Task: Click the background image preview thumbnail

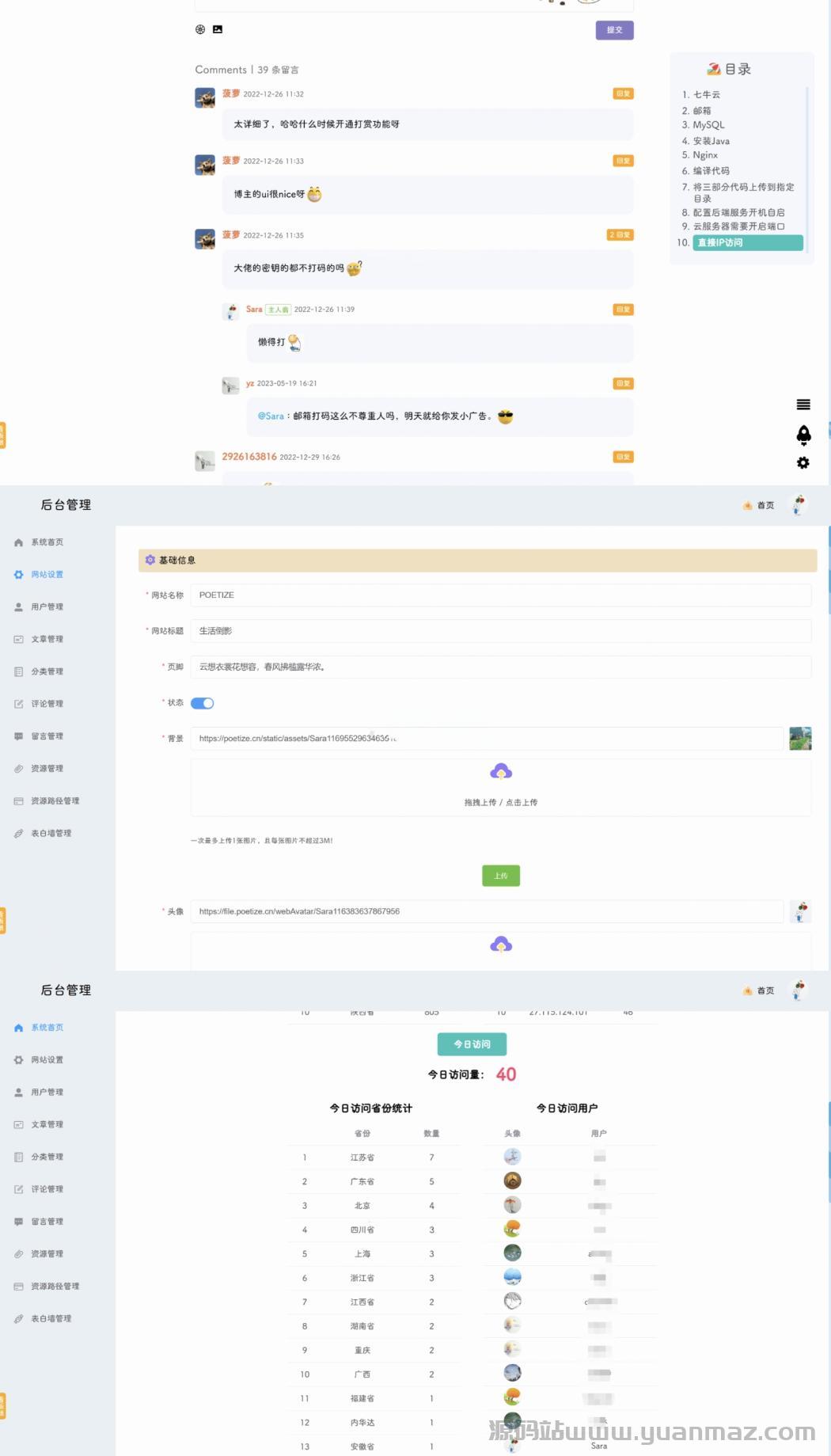Action: click(x=800, y=739)
